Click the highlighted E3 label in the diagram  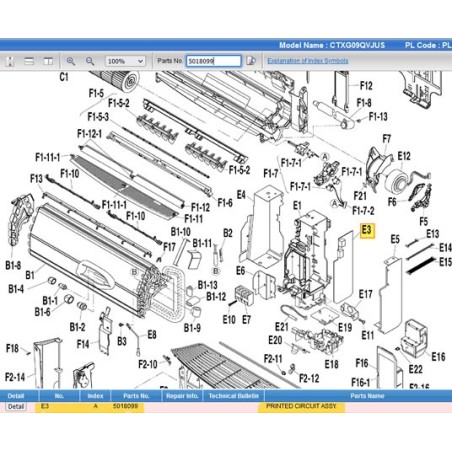(x=367, y=230)
